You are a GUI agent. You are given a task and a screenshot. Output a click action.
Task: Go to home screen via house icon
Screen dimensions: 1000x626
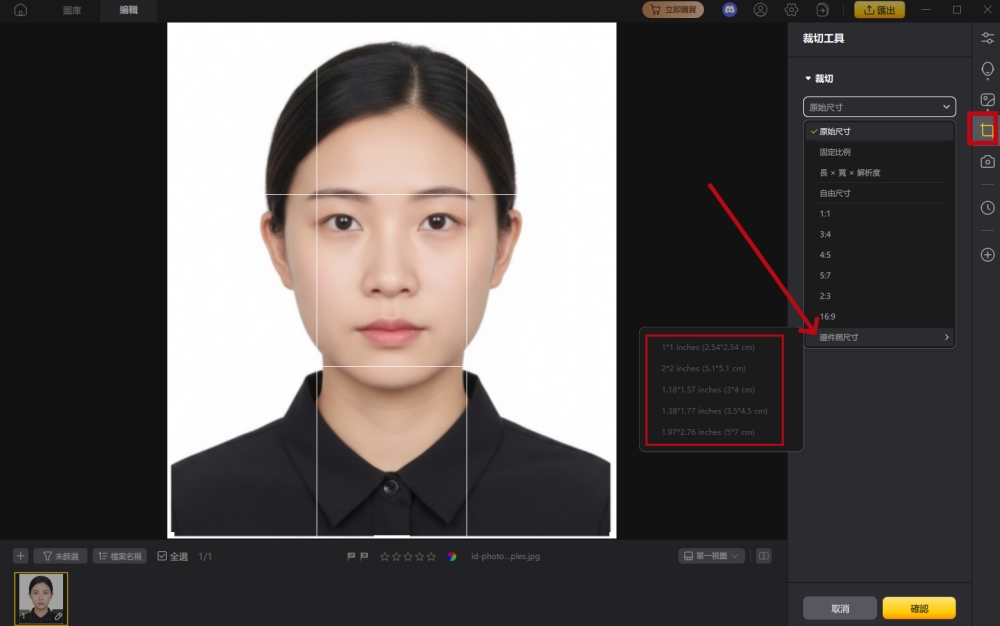point(20,10)
